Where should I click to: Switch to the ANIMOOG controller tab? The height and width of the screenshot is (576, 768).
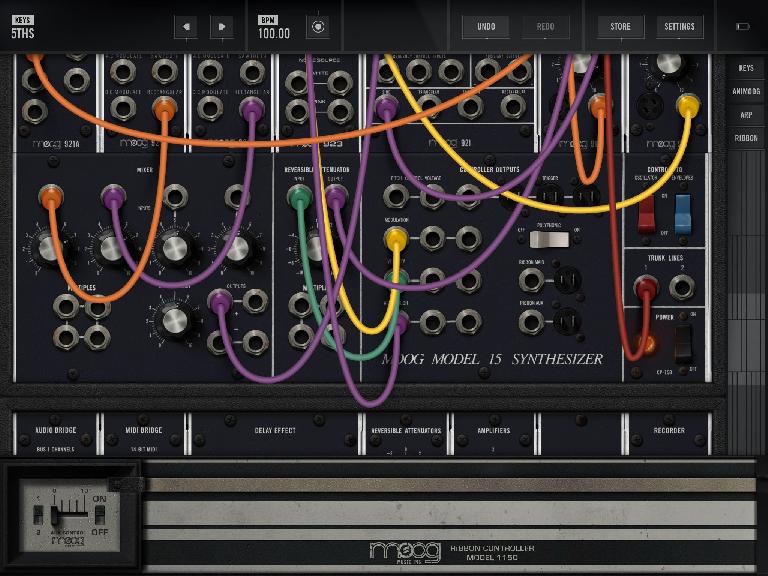pos(746,92)
